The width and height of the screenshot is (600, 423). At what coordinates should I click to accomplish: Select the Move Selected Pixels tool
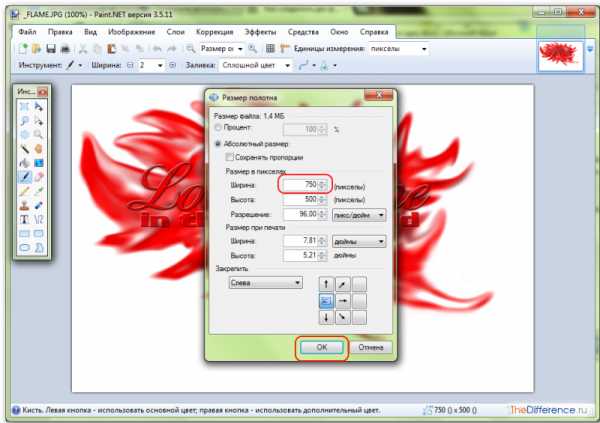(x=39, y=106)
